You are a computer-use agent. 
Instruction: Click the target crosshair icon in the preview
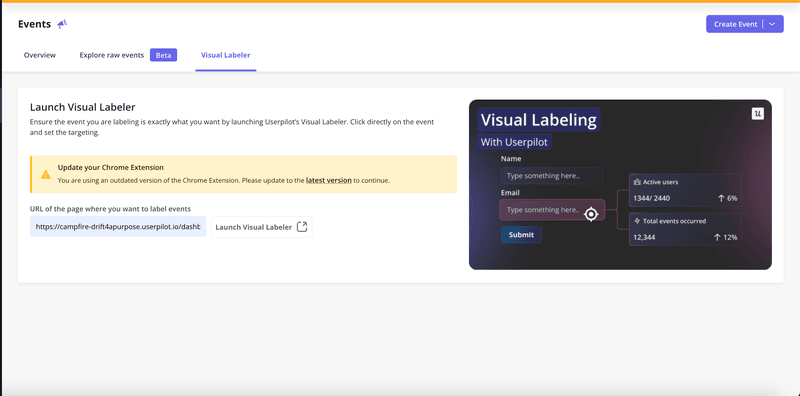pyautogui.click(x=591, y=214)
